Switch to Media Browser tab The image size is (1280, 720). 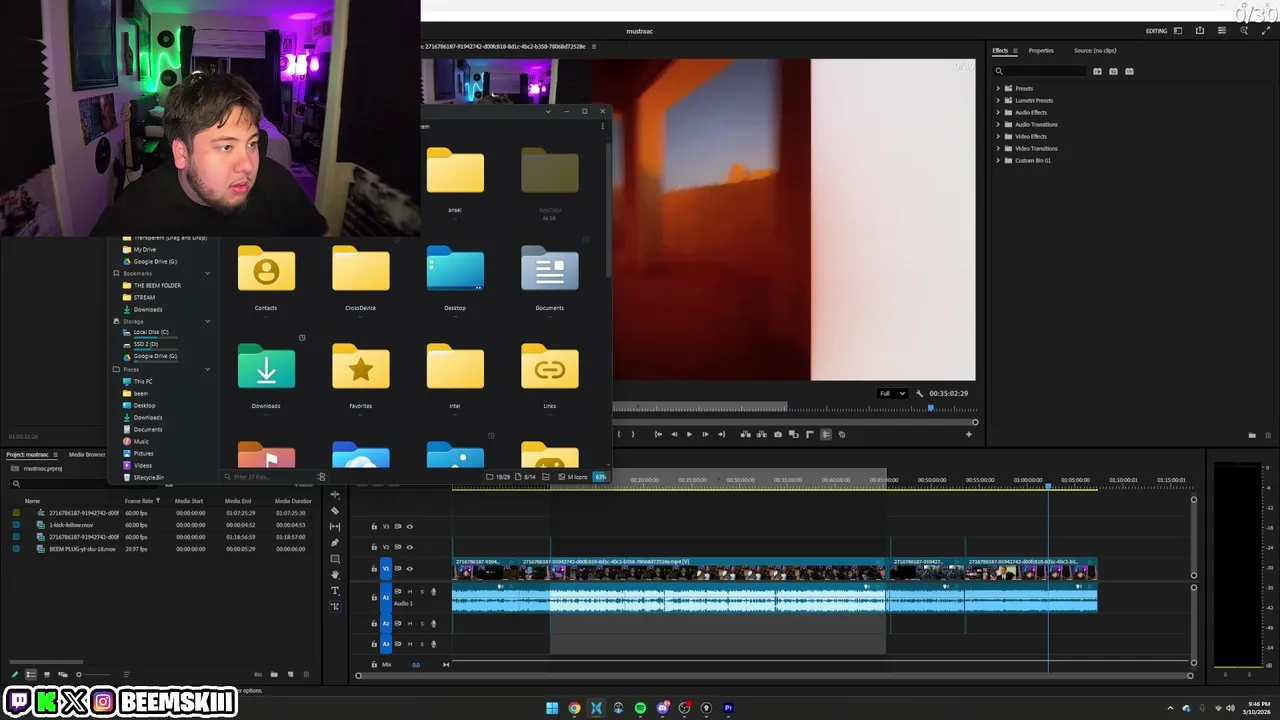87,454
